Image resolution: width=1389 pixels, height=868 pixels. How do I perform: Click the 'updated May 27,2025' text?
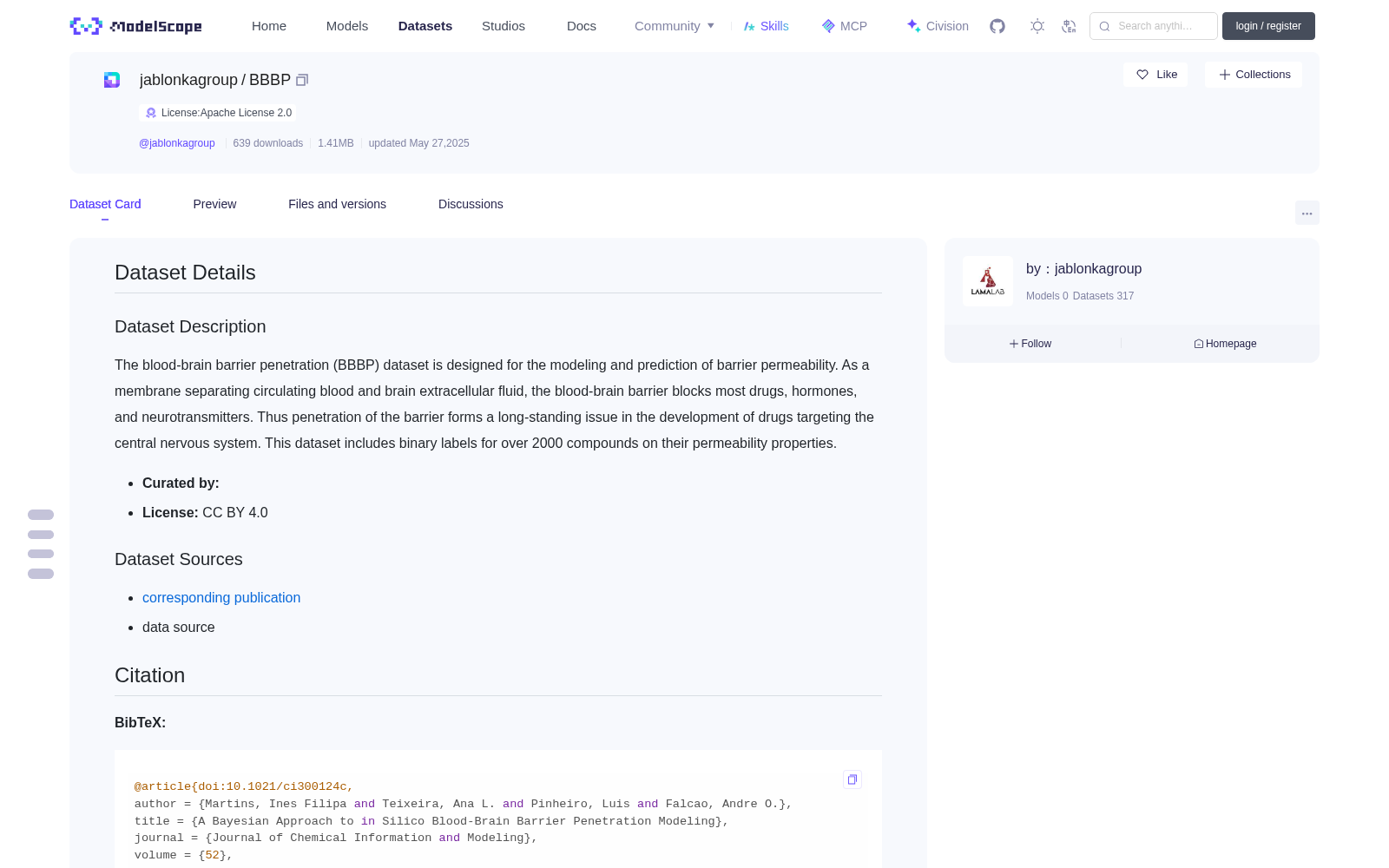(x=418, y=143)
